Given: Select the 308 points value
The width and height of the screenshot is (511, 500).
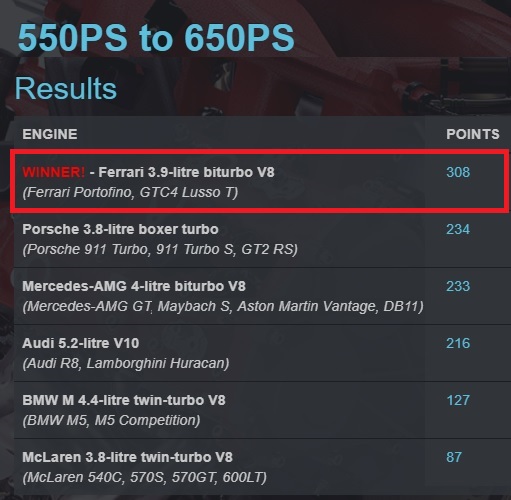Looking at the screenshot, I should [458, 172].
